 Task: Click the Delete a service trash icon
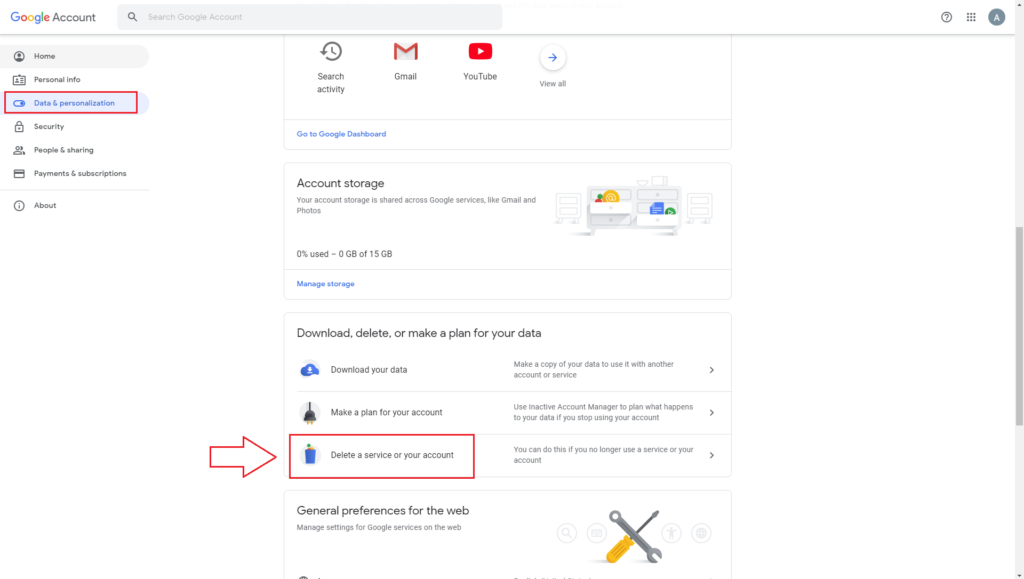click(310, 454)
